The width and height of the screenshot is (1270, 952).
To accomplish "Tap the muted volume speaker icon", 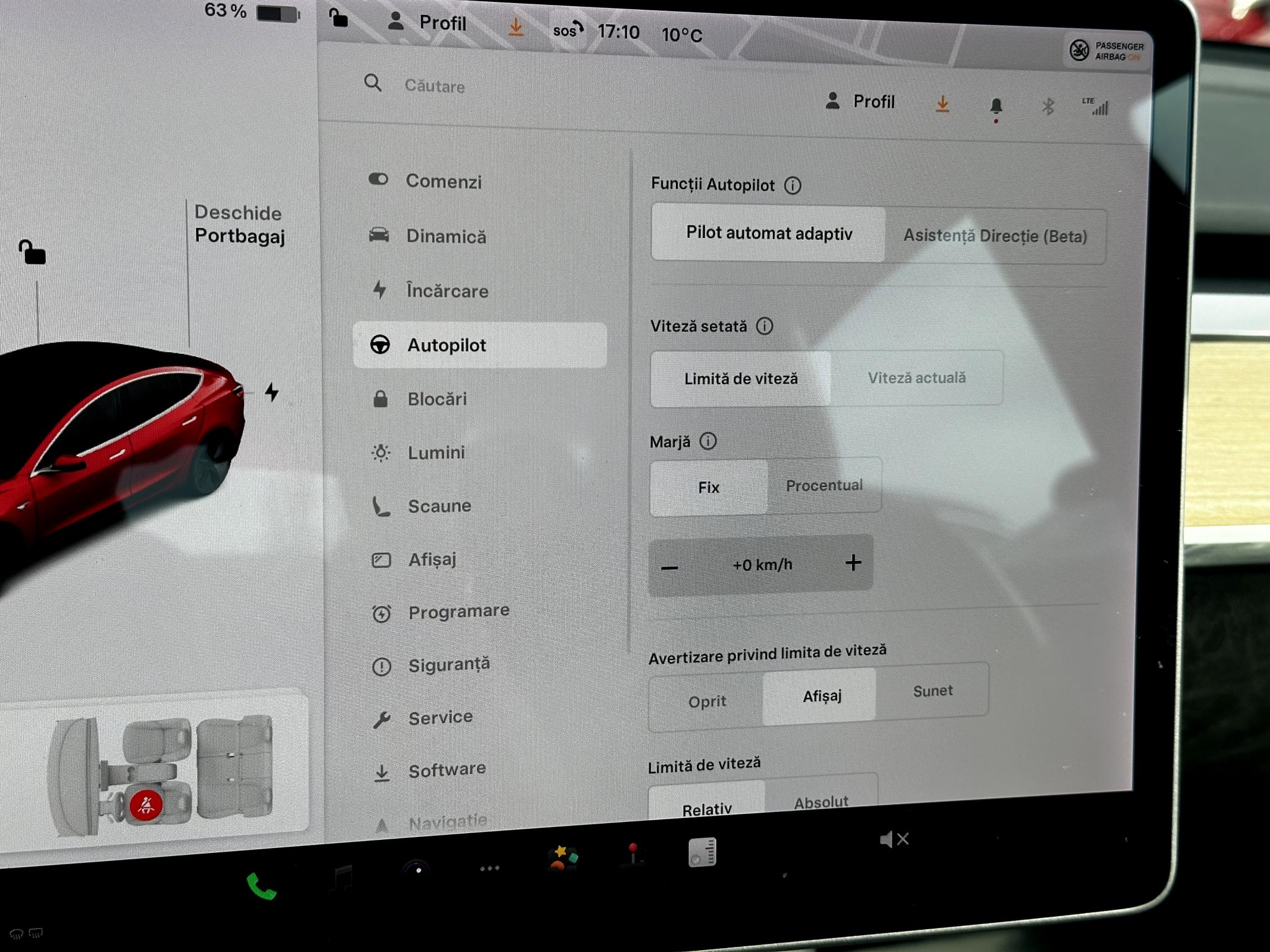I will click(x=894, y=840).
